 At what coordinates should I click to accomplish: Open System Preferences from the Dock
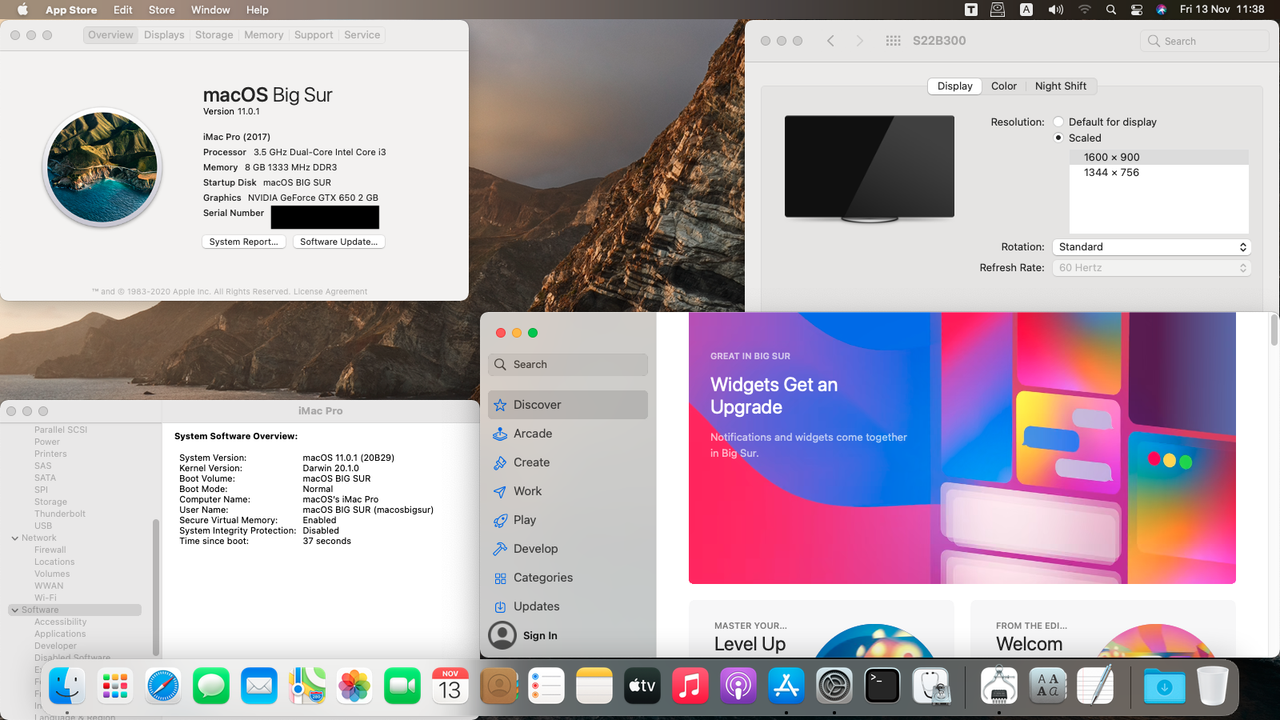pos(834,686)
